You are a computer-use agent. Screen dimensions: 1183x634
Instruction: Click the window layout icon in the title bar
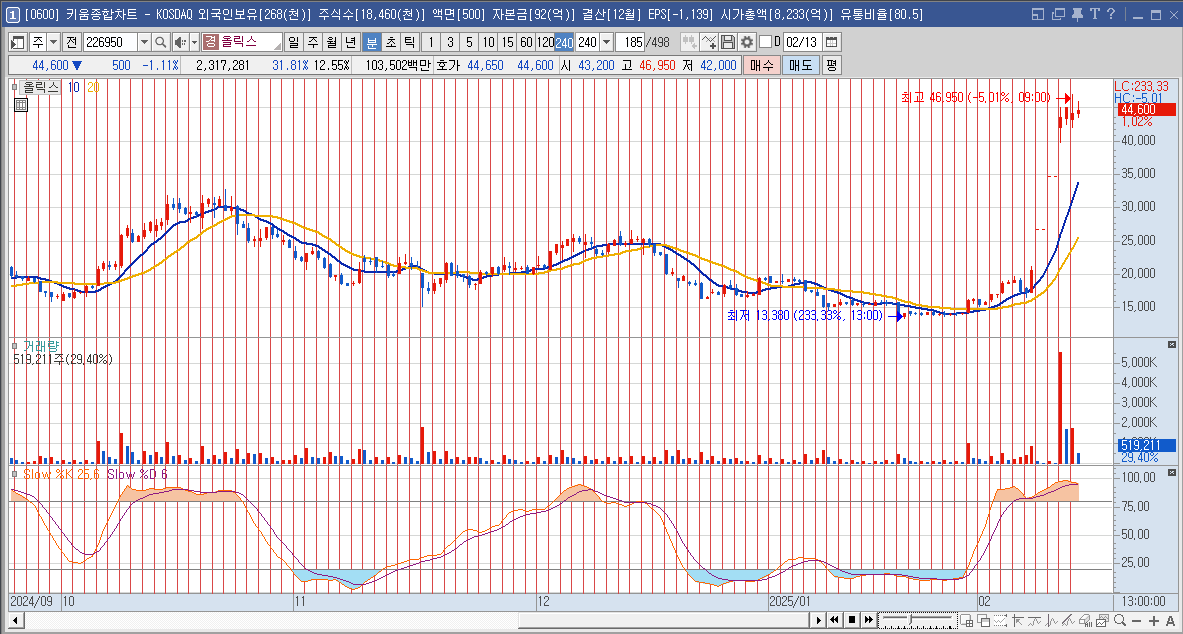tap(1038, 14)
